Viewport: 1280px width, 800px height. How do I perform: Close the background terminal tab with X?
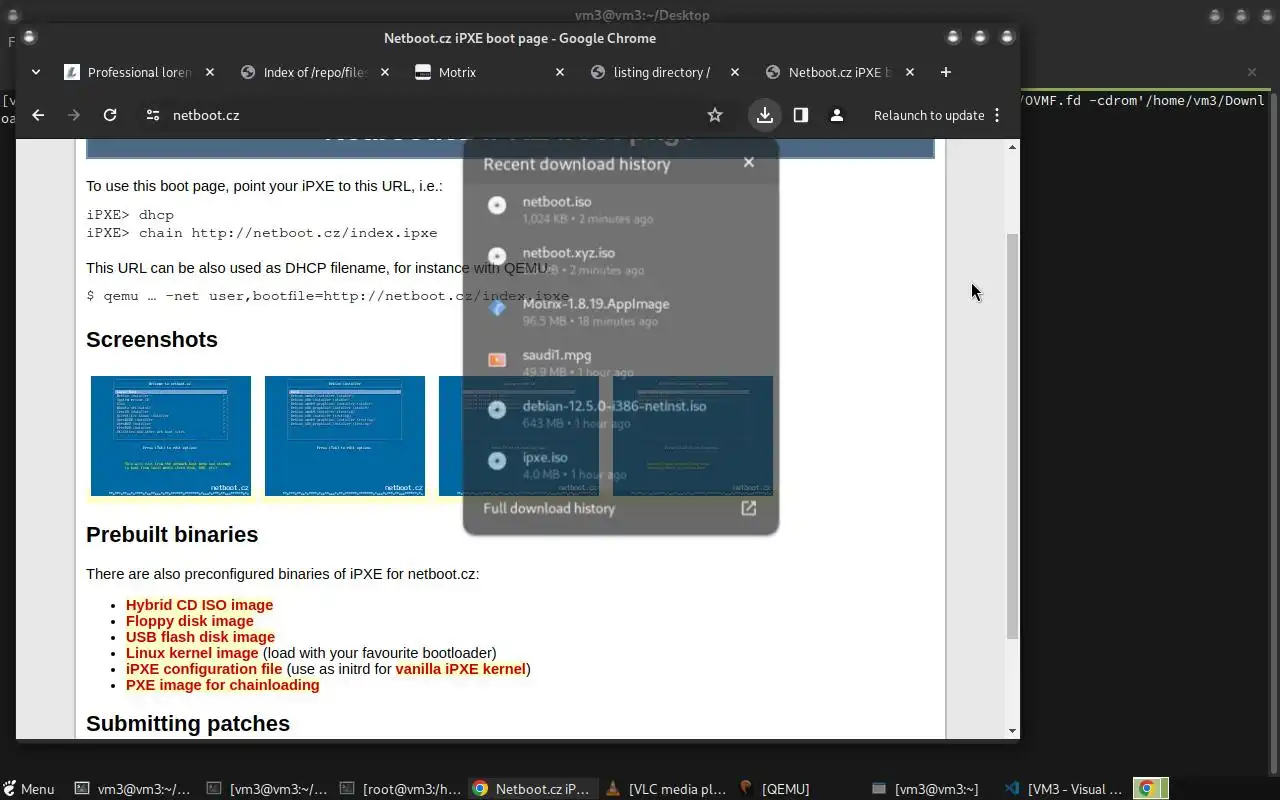click(x=1251, y=72)
